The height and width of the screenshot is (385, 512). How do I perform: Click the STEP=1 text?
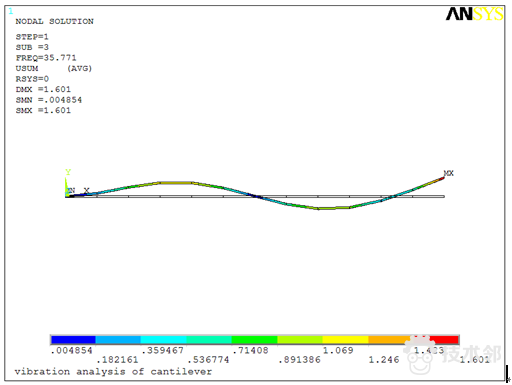[32, 37]
